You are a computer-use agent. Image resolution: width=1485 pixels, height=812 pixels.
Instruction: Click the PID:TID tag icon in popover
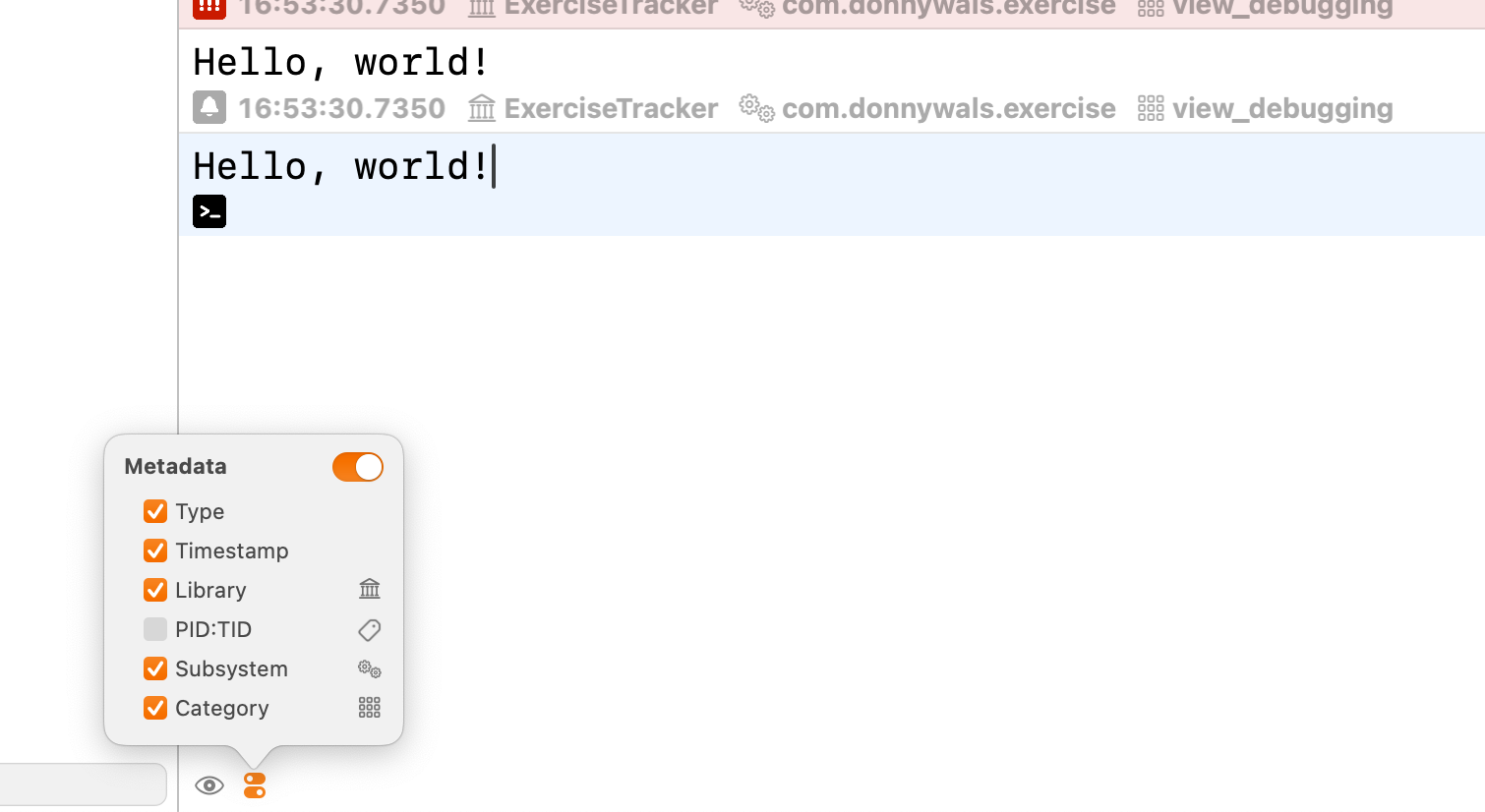pos(370,629)
